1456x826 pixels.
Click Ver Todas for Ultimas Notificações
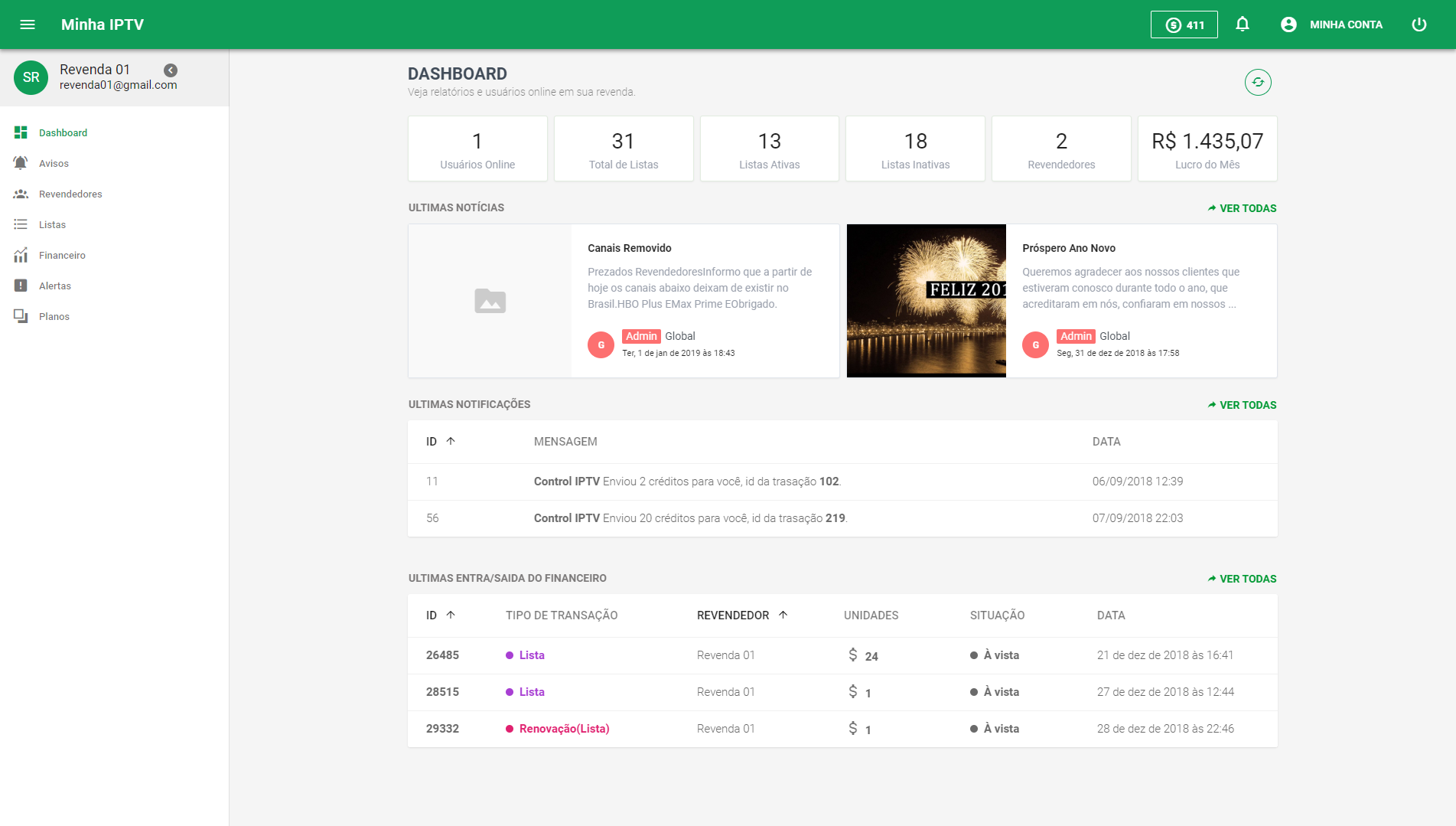pos(1242,405)
